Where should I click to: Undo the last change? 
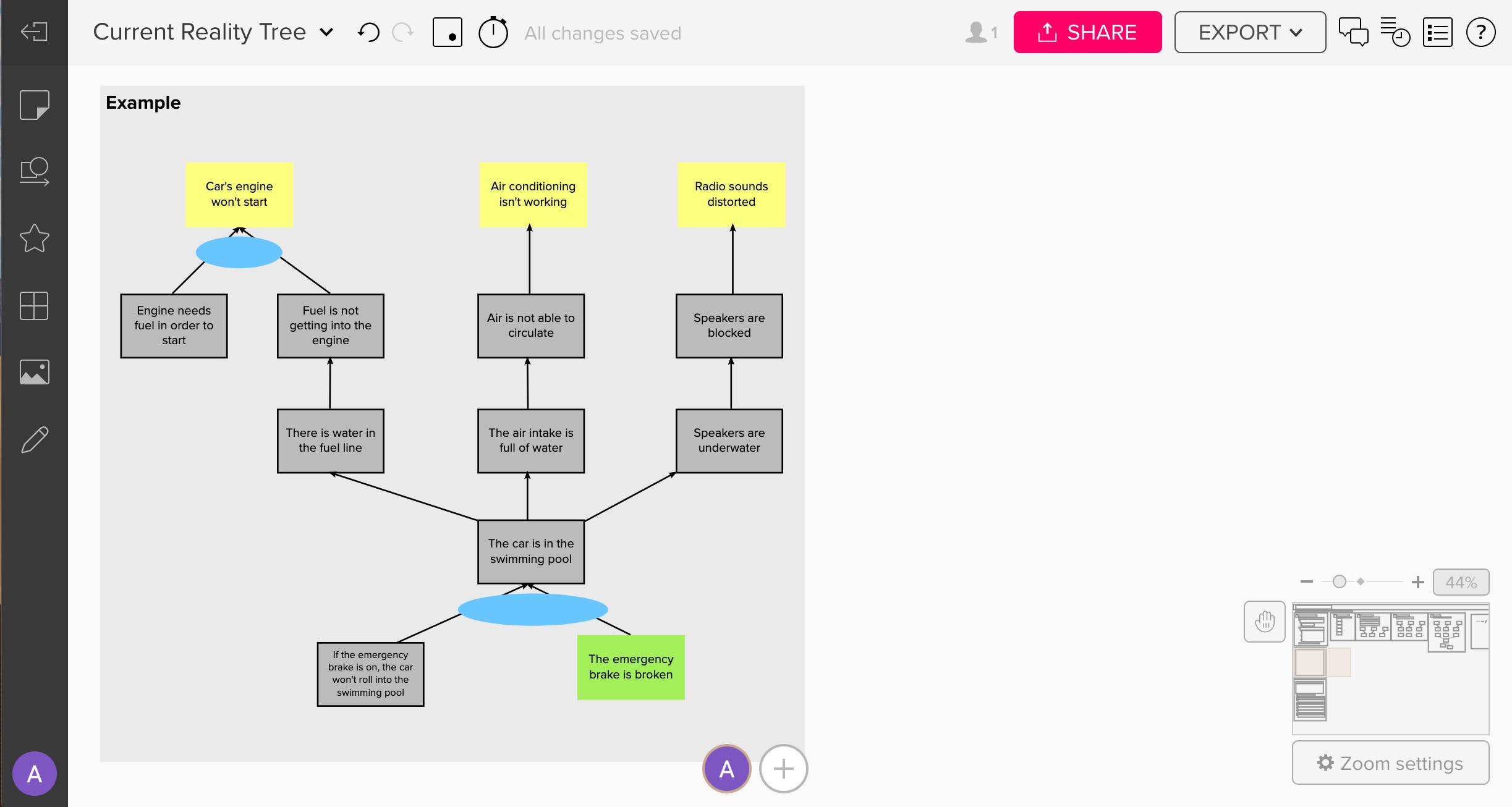click(x=368, y=32)
